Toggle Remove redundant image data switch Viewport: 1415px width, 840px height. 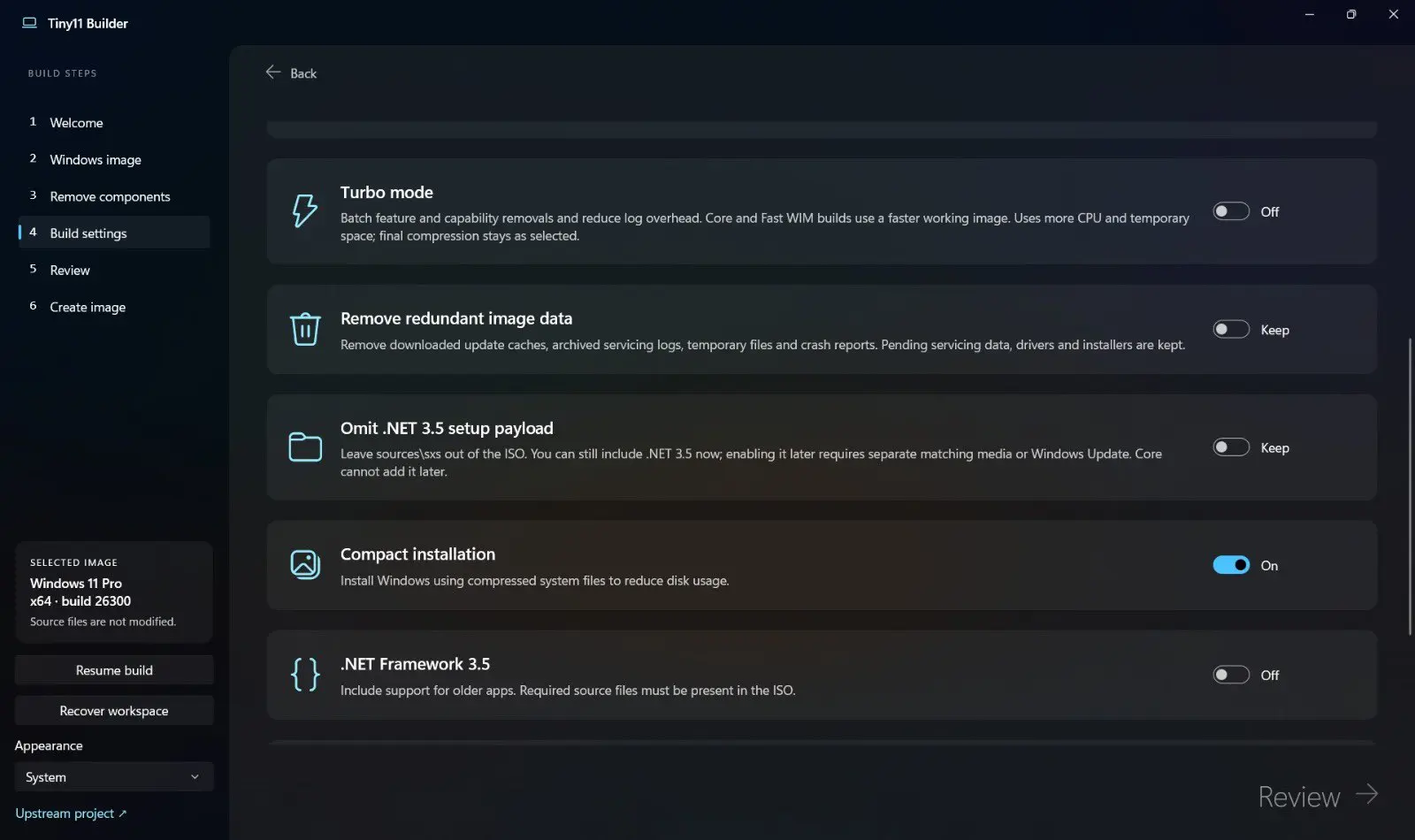click(1231, 329)
